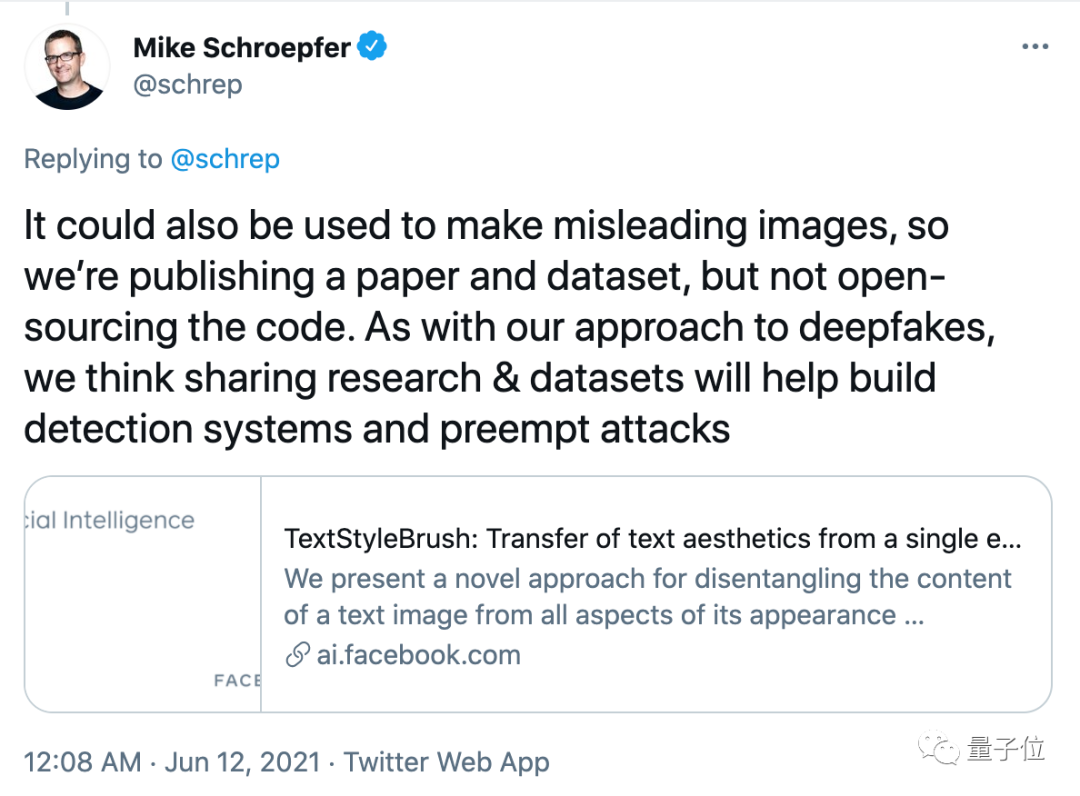Click the @schrep handle under the name
Image resolution: width=1080 pixels, height=796 pixels.
click(187, 85)
